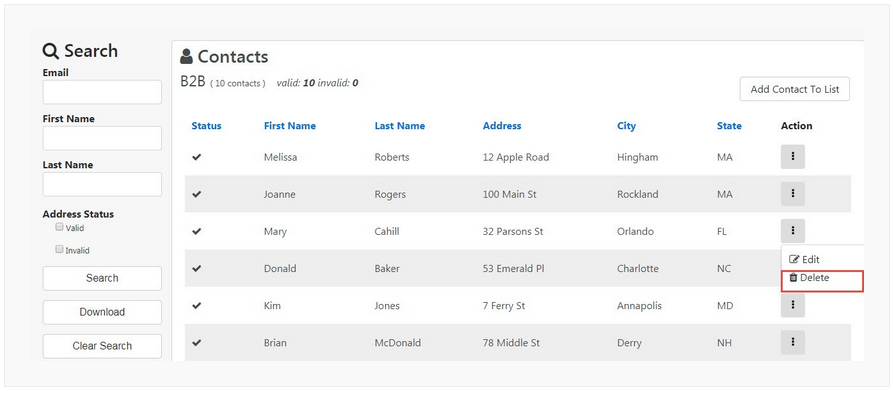Open action menu for Brian McDonald row
Image resolution: width=894 pixels, height=393 pixels.
click(793, 342)
